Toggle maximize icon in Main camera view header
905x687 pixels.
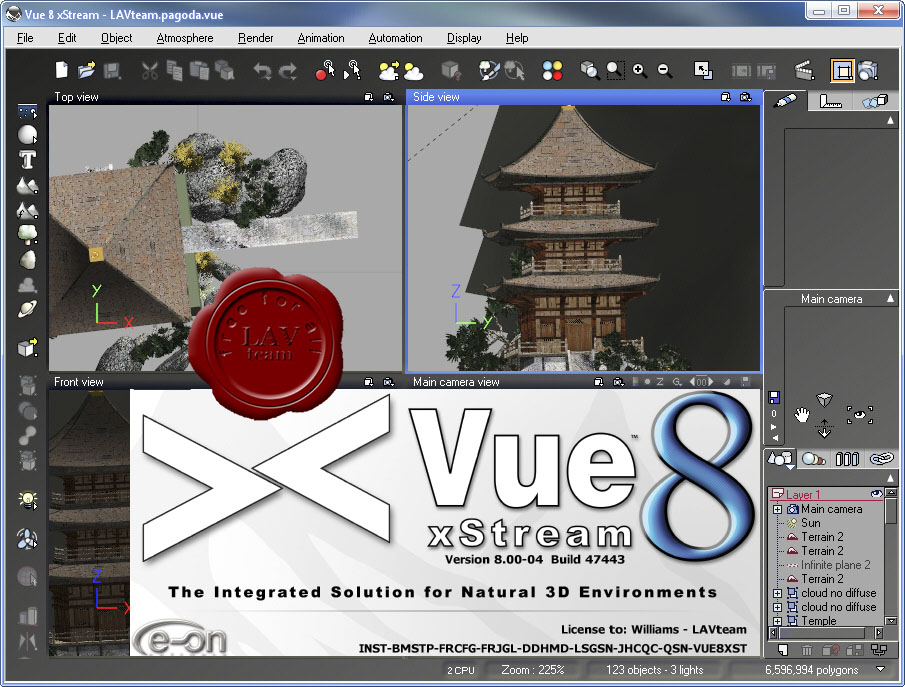599,382
